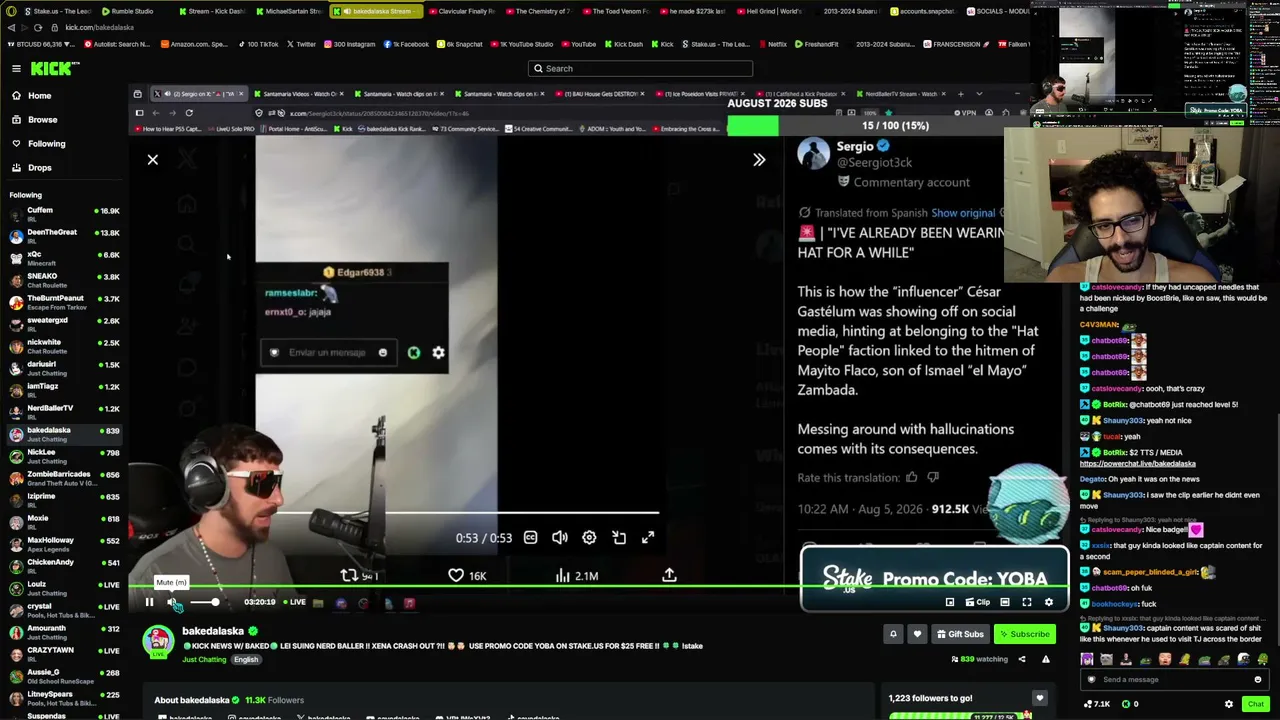The image size is (1280, 720).
Task: Rate translation thumbs down
Action: click(x=933, y=478)
